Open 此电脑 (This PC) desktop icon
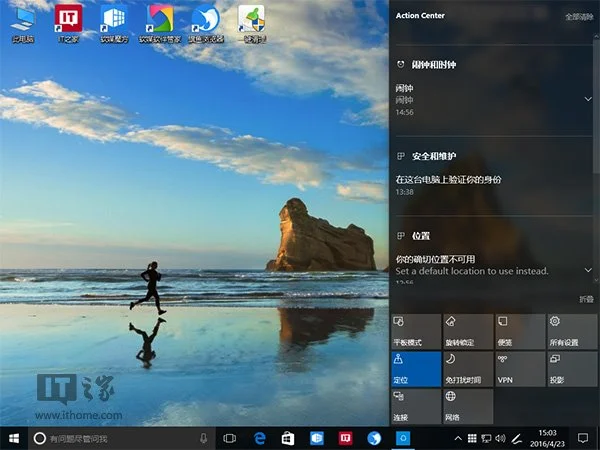 point(22,22)
